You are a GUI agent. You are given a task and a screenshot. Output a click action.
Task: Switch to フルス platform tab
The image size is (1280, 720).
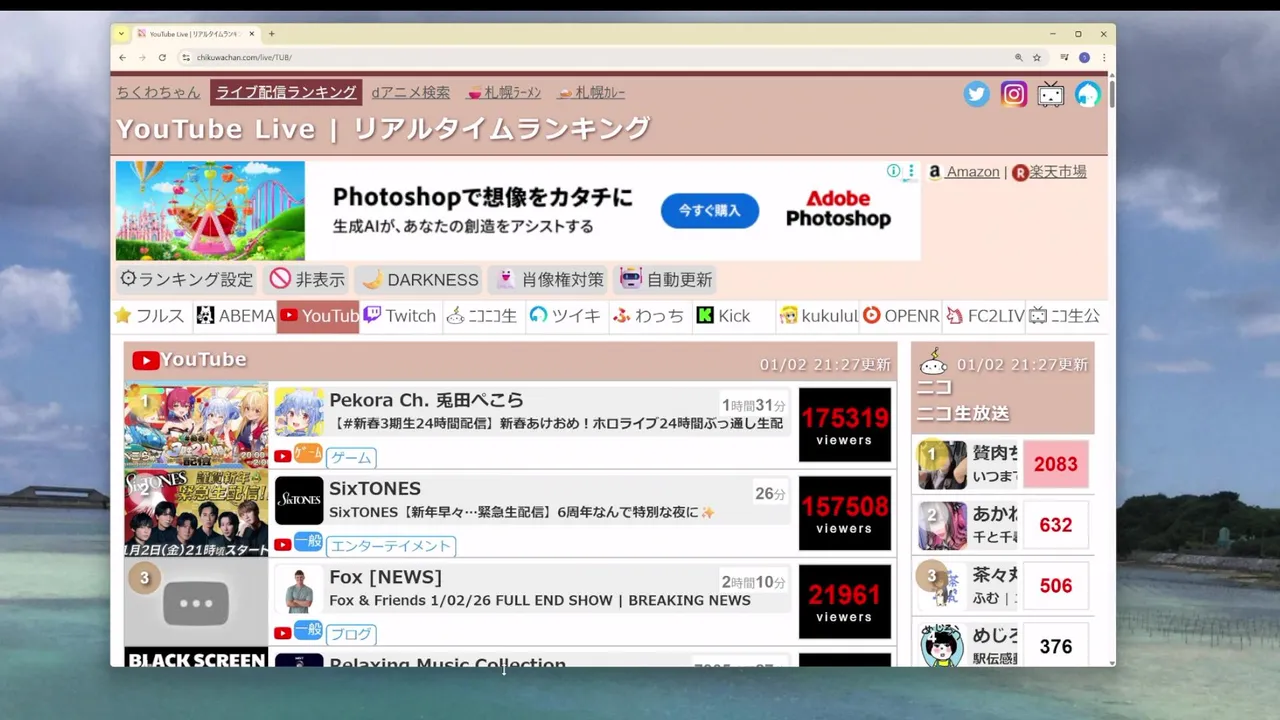pos(151,316)
